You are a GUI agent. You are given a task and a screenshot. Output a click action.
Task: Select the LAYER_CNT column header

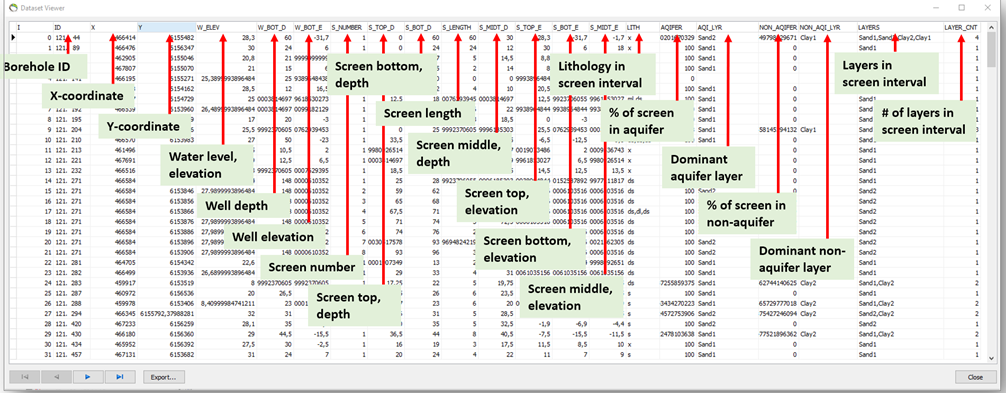pos(961,28)
